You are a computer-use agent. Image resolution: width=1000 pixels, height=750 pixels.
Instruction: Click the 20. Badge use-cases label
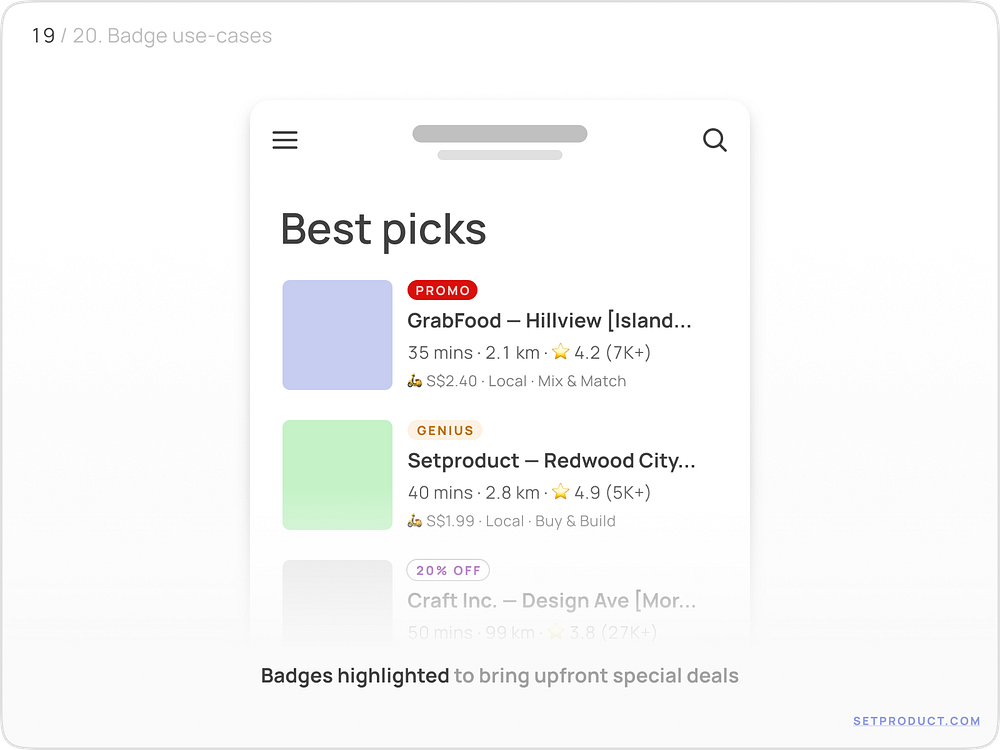coord(174,36)
